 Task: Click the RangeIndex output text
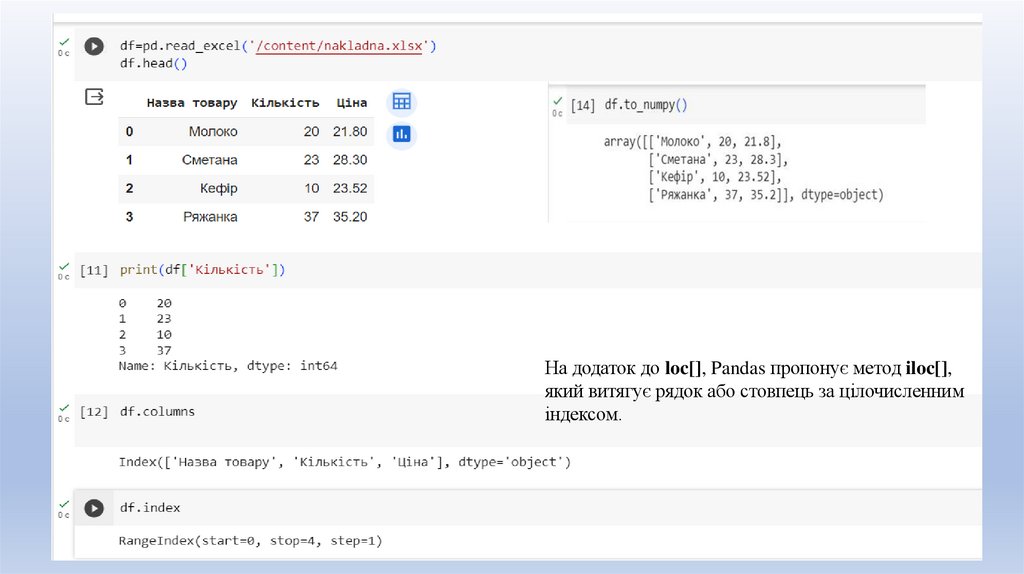250,541
